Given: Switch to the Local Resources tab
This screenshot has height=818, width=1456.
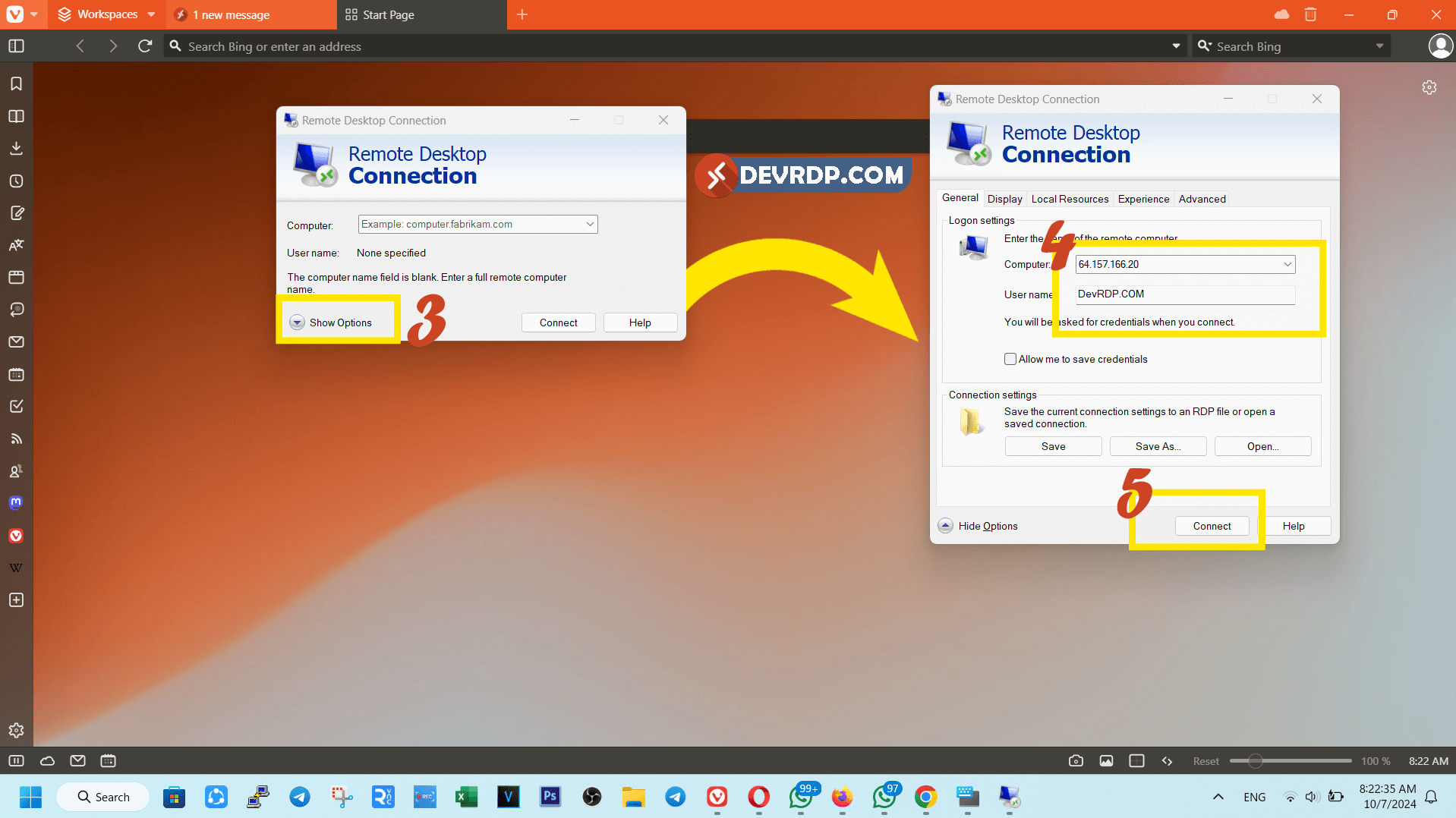Looking at the screenshot, I should coord(1070,199).
